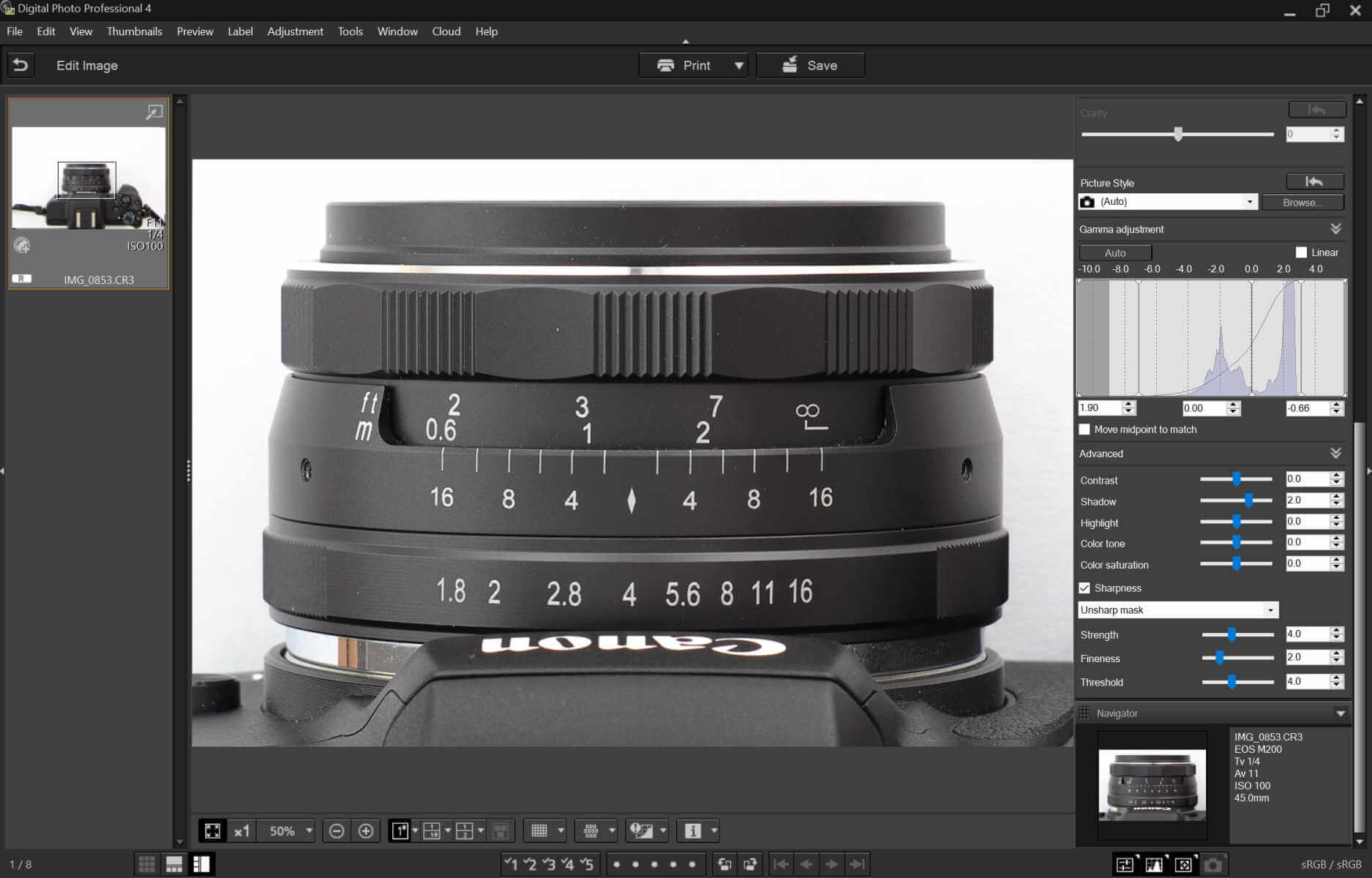The image size is (1372, 878).
Task: Zoom out with minus magnifier
Action: pyautogui.click(x=337, y=830)
